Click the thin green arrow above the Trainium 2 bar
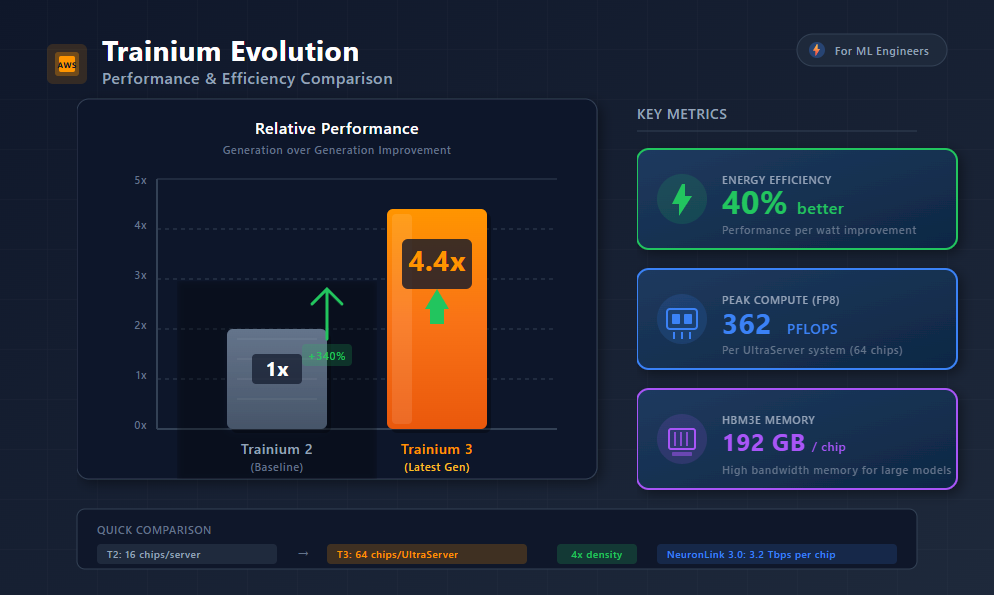Image resolution: width=994 pixels, height=595 pixels. click(326, 312)
